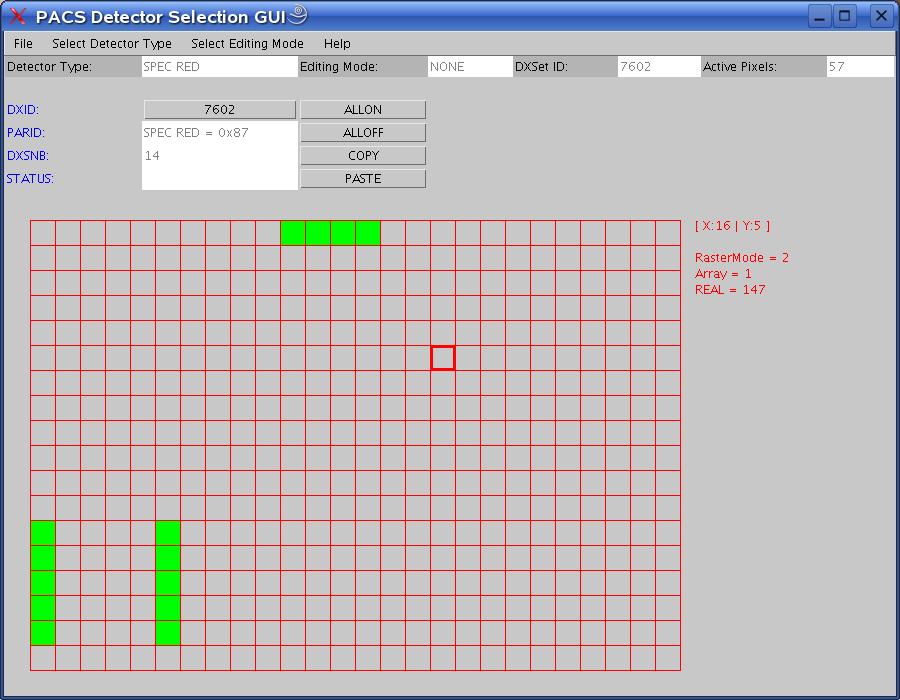Screen dimensions: 900x700
Task: Click the '[ X:16 | Y:5 ]' coordinate readout
Action: coord(732,225)
